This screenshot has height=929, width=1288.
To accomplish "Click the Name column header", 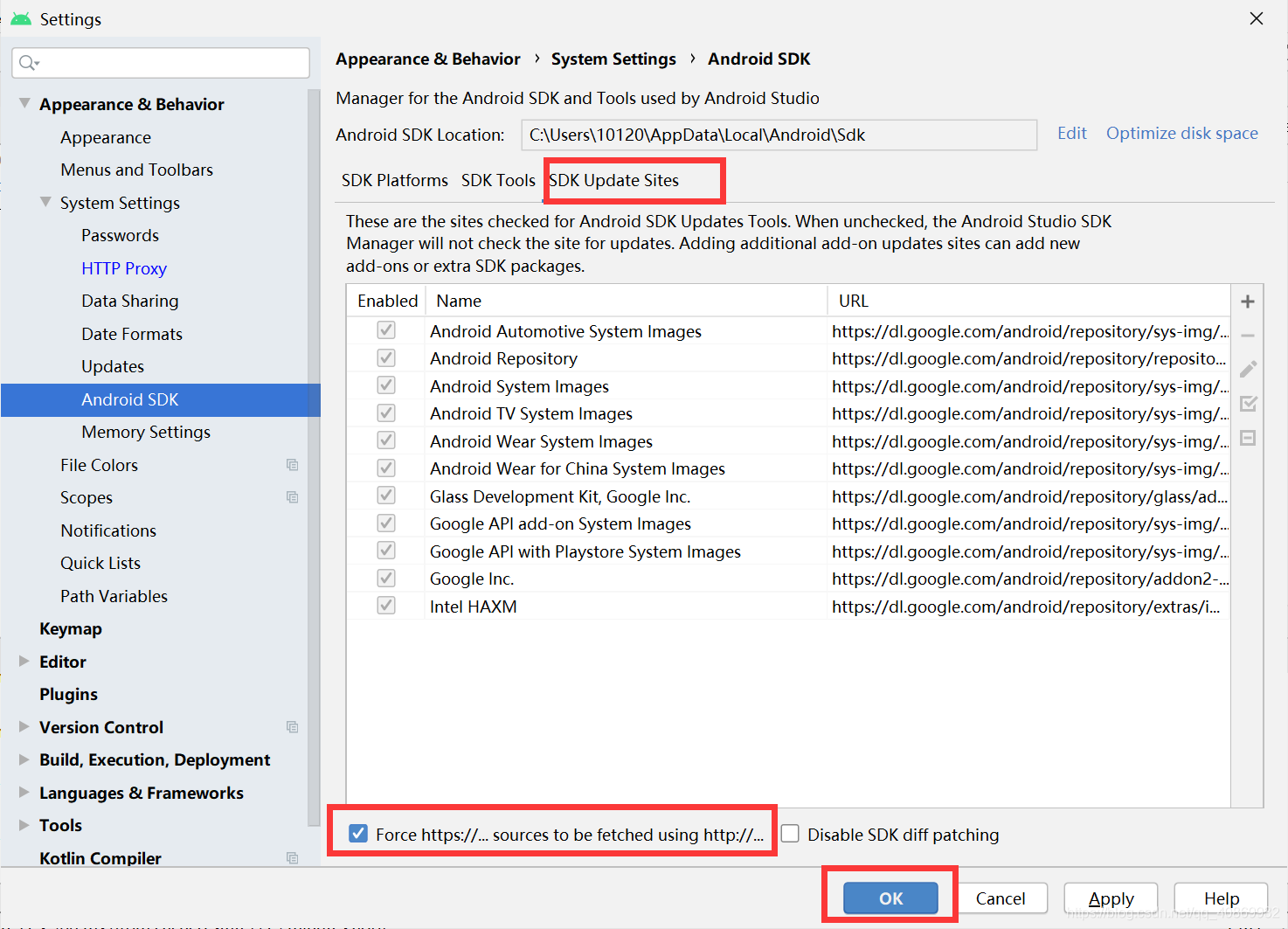I will pos(627,301).
